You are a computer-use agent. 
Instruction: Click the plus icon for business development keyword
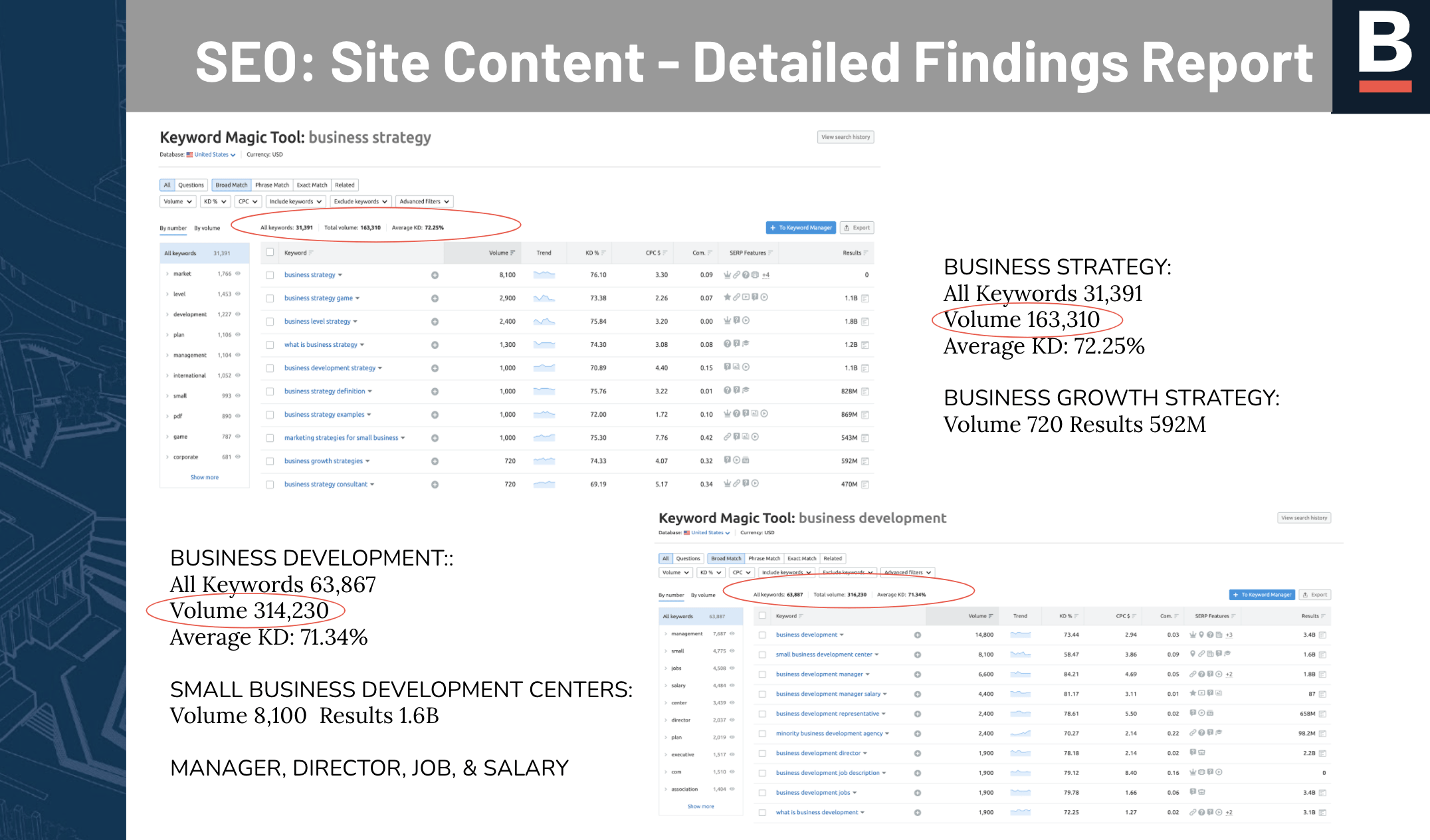[918, 635]
